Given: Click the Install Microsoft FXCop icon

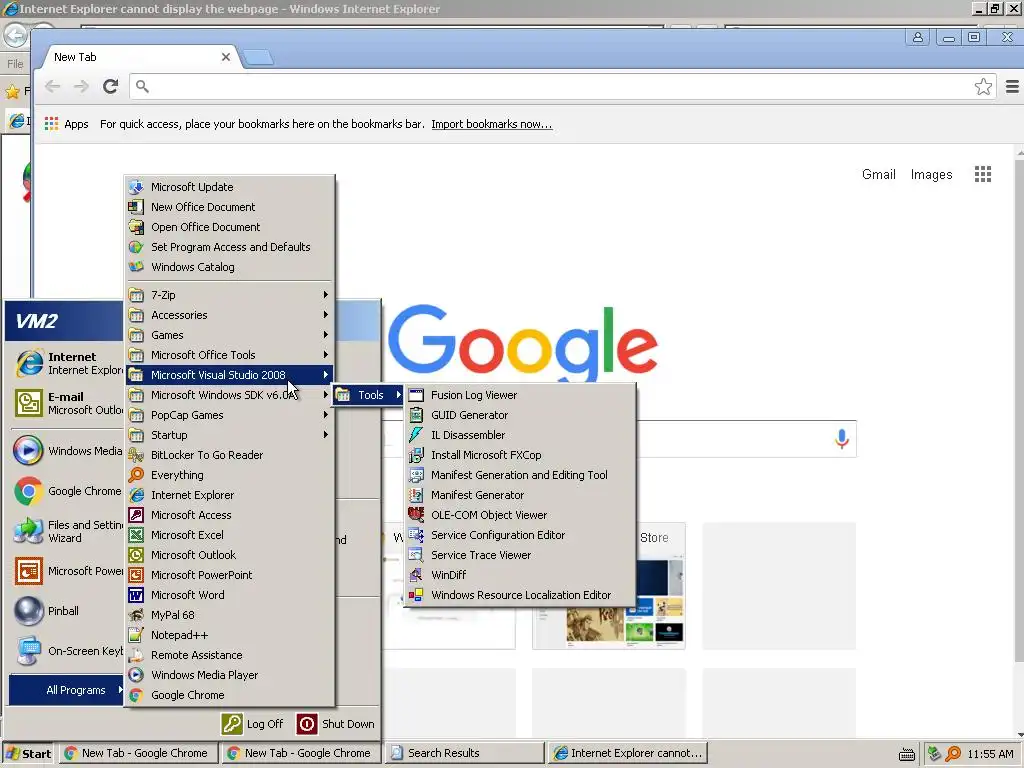Looking at the screenshot, I should pyautogui.click(x=416, y=455).
